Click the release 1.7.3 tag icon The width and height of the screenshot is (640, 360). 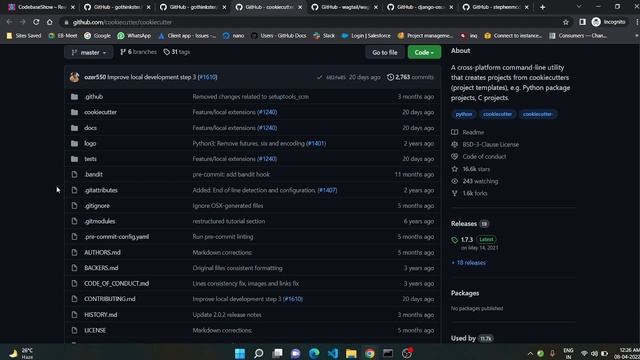point(455,240)
